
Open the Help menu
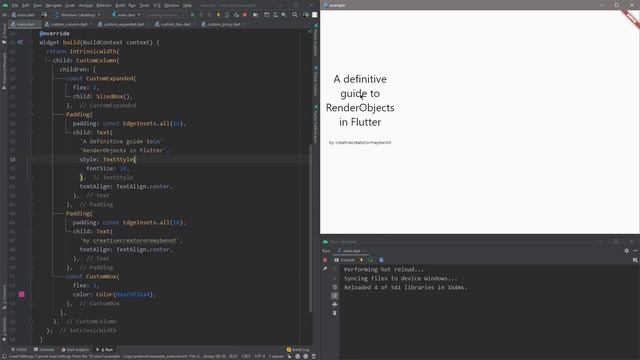pos(187,5)
